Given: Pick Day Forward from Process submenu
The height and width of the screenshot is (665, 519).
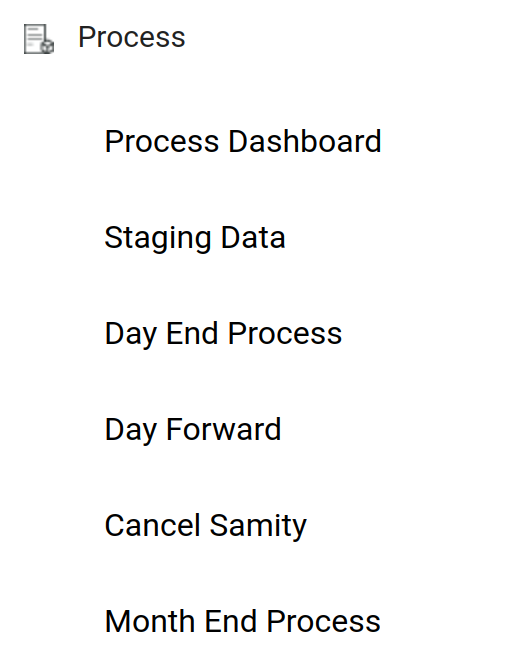Looking at the screenshot, I should point(193,430).
